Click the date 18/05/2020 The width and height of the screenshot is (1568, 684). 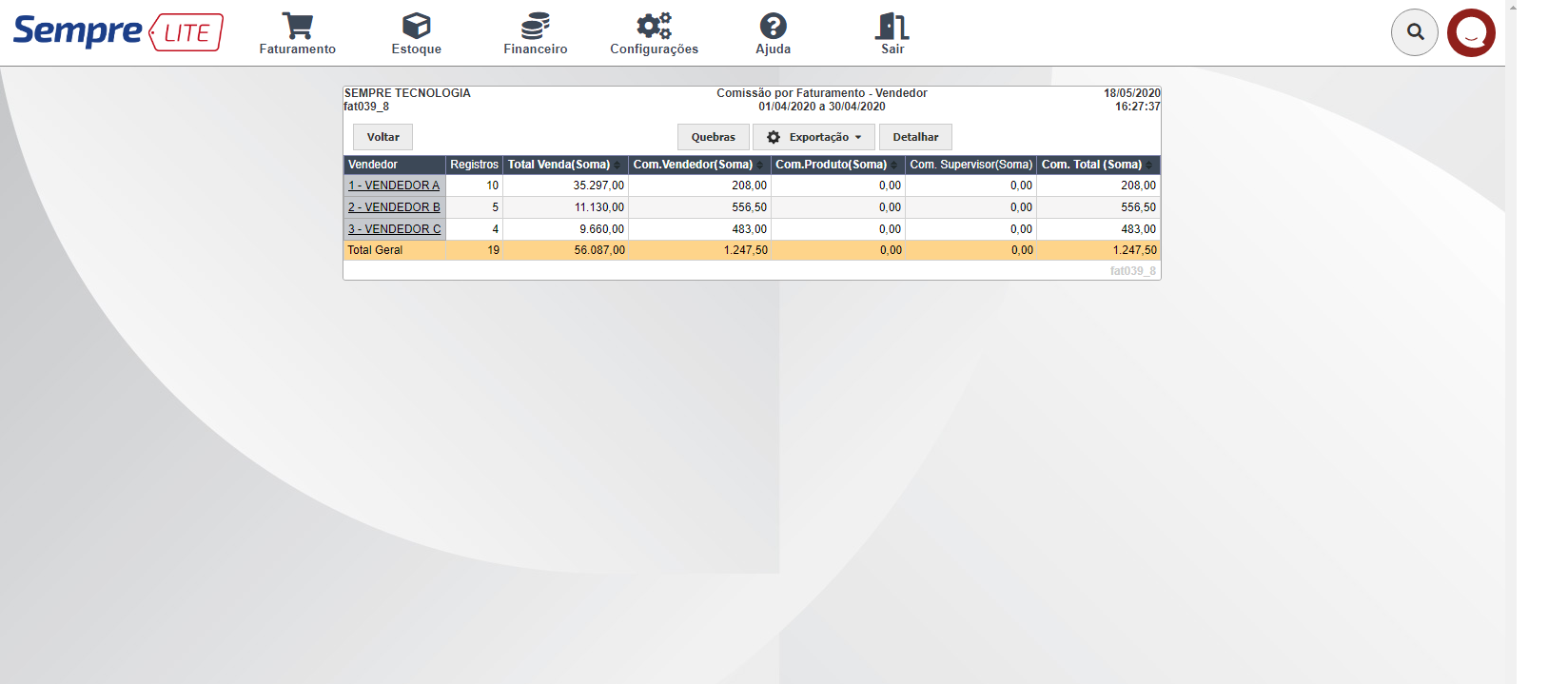[1131, 93]
